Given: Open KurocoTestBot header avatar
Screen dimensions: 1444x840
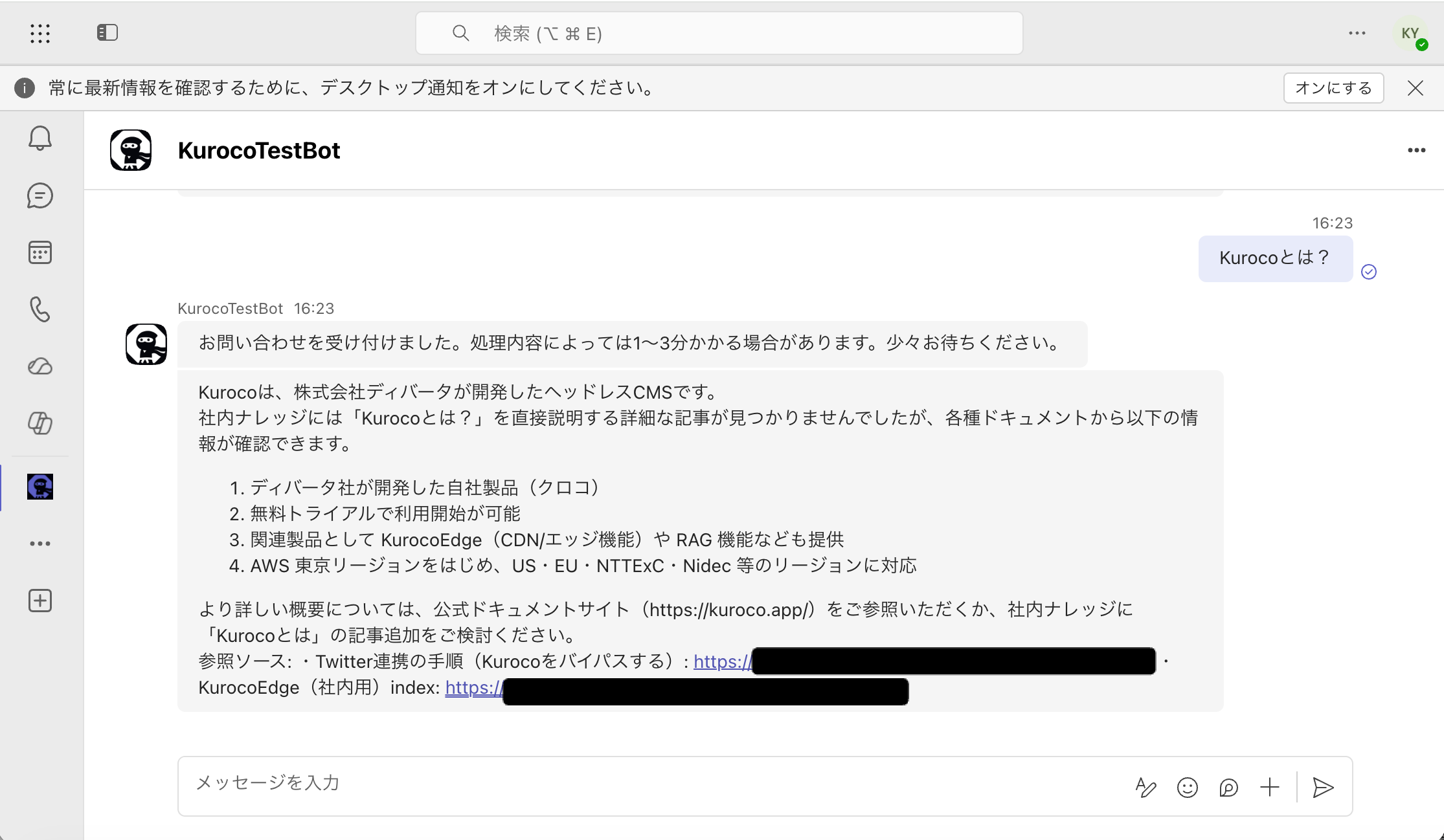Looking at the screenshot, I should click(131, 150).
